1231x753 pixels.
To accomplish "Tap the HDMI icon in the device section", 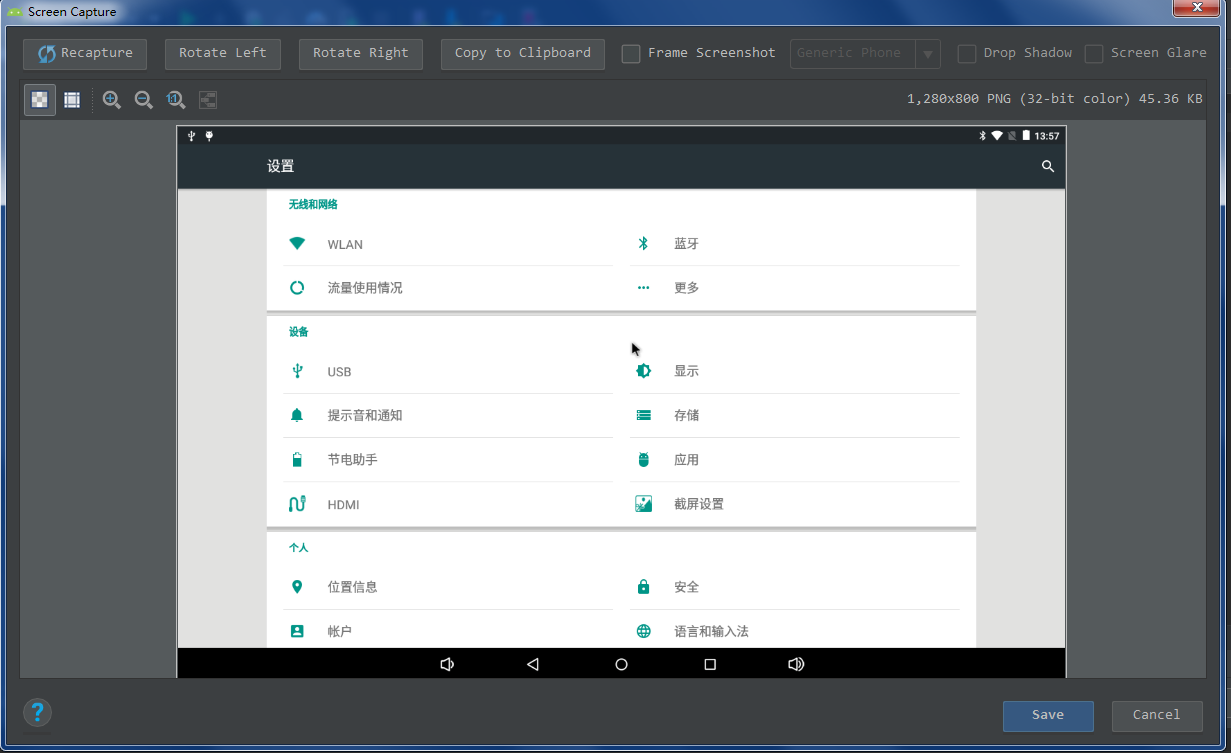I will click(297, 504).
